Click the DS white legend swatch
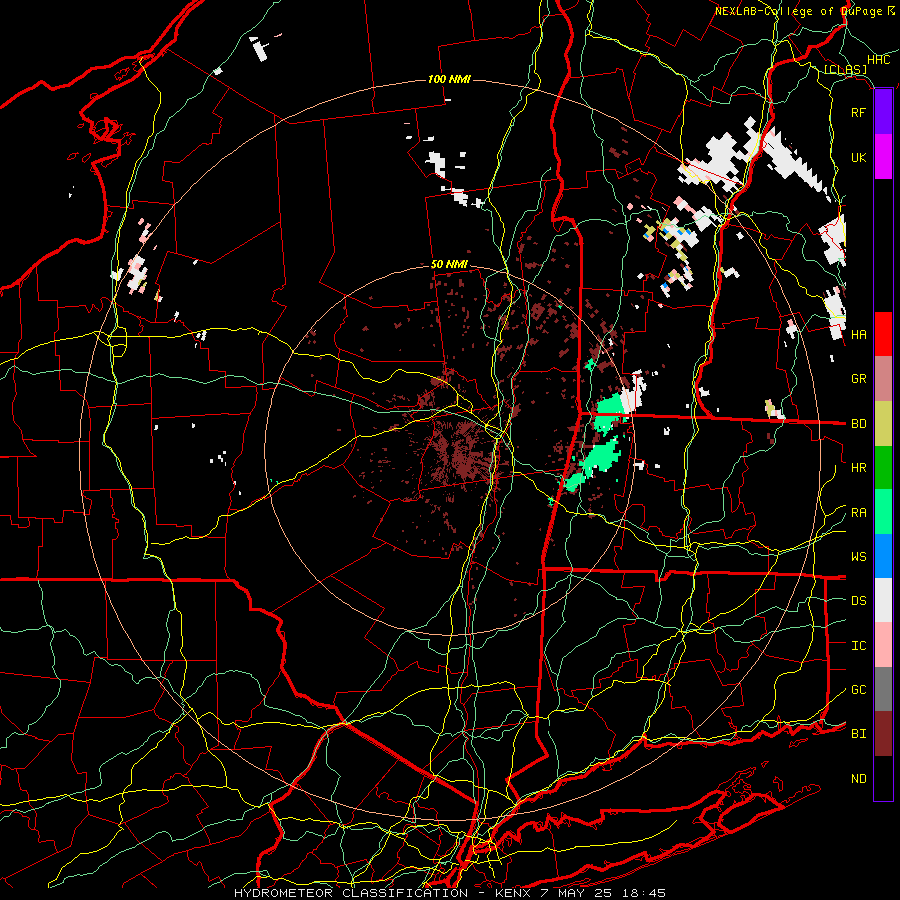This screenshot has width=900, height=900. 883,600
